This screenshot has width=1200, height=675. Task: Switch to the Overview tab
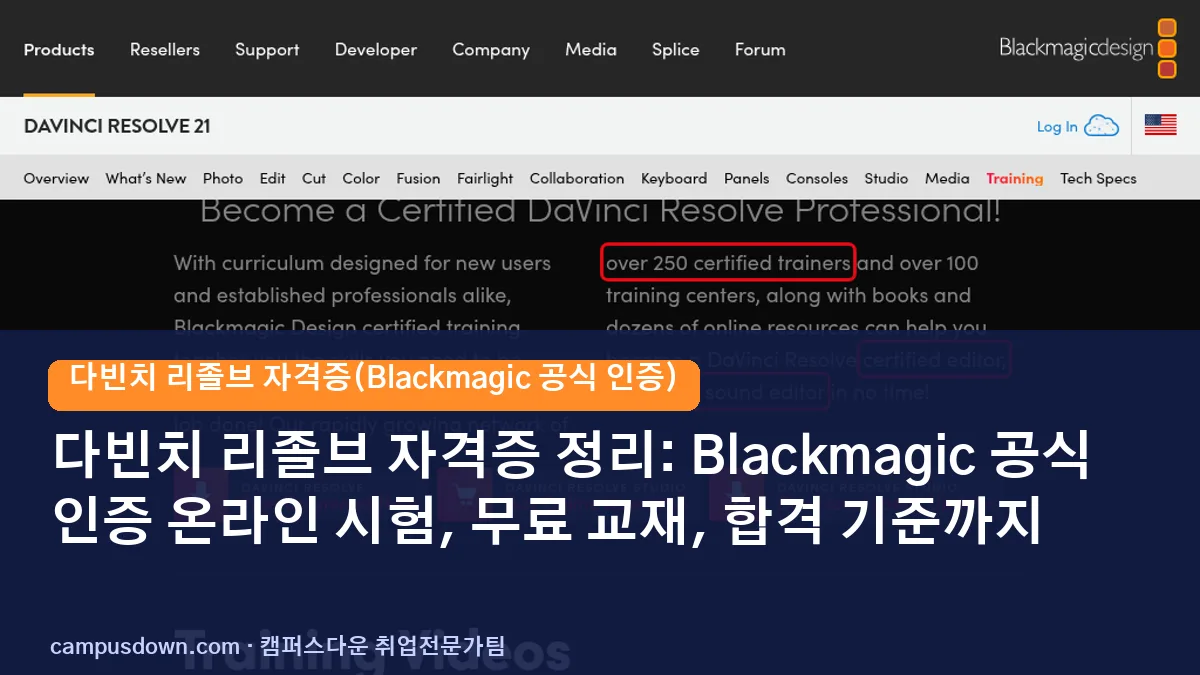(x=56, y=178)
